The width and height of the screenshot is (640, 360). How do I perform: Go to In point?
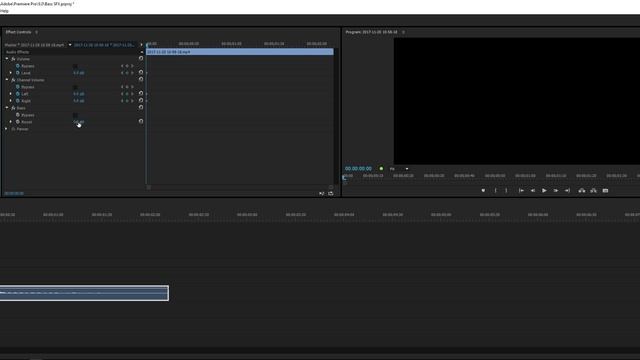click(521, 191)
